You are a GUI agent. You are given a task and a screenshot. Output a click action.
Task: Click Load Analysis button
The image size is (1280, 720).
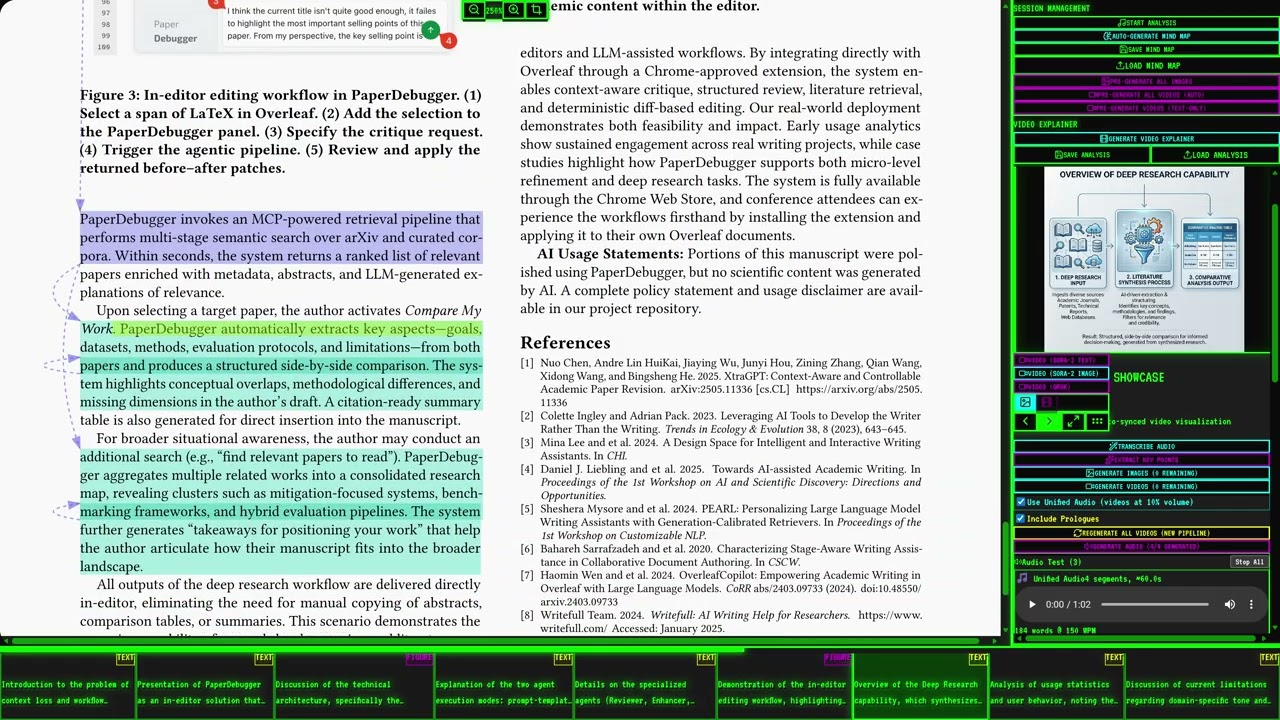pyautogui.click(x=1215, y=155)
